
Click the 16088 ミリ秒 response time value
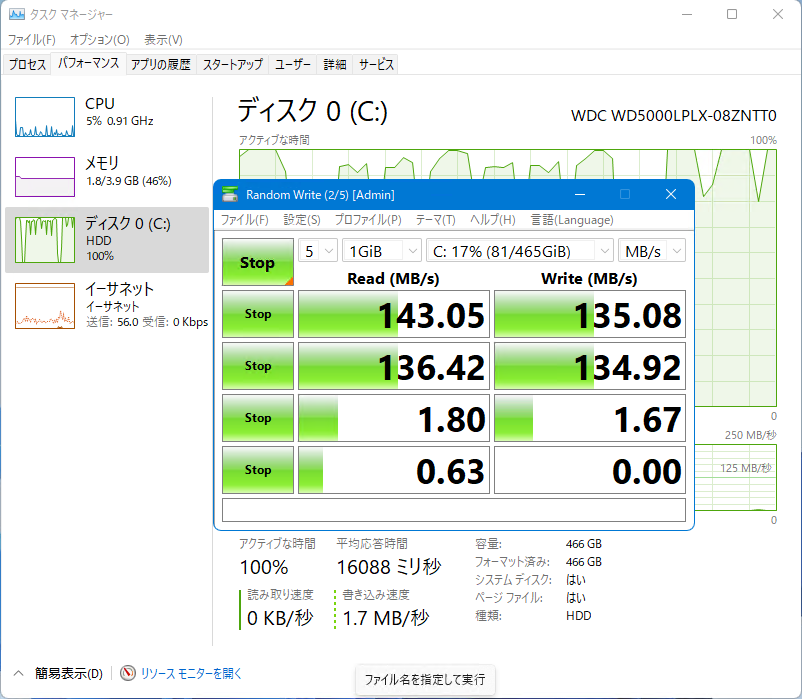point(389,567)
